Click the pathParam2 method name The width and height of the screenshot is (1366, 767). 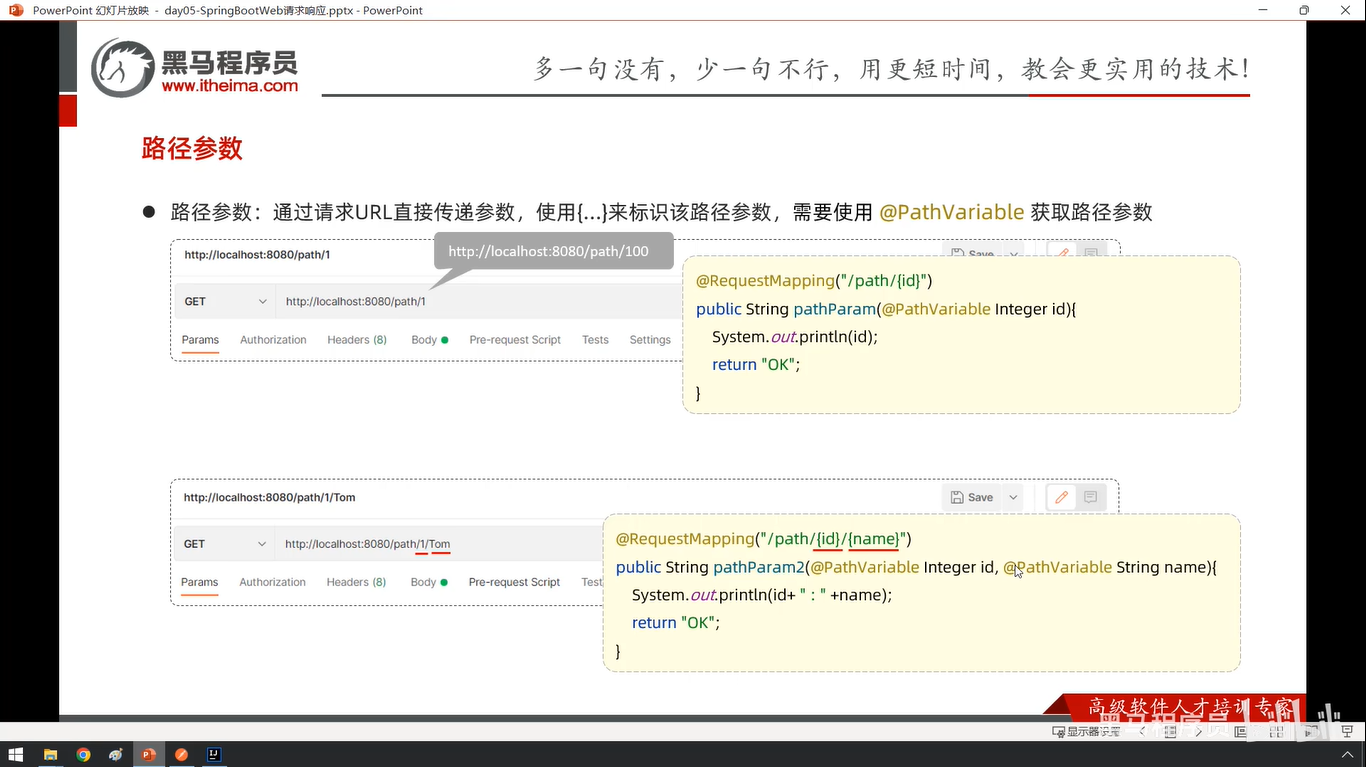[x=759, y=567]
